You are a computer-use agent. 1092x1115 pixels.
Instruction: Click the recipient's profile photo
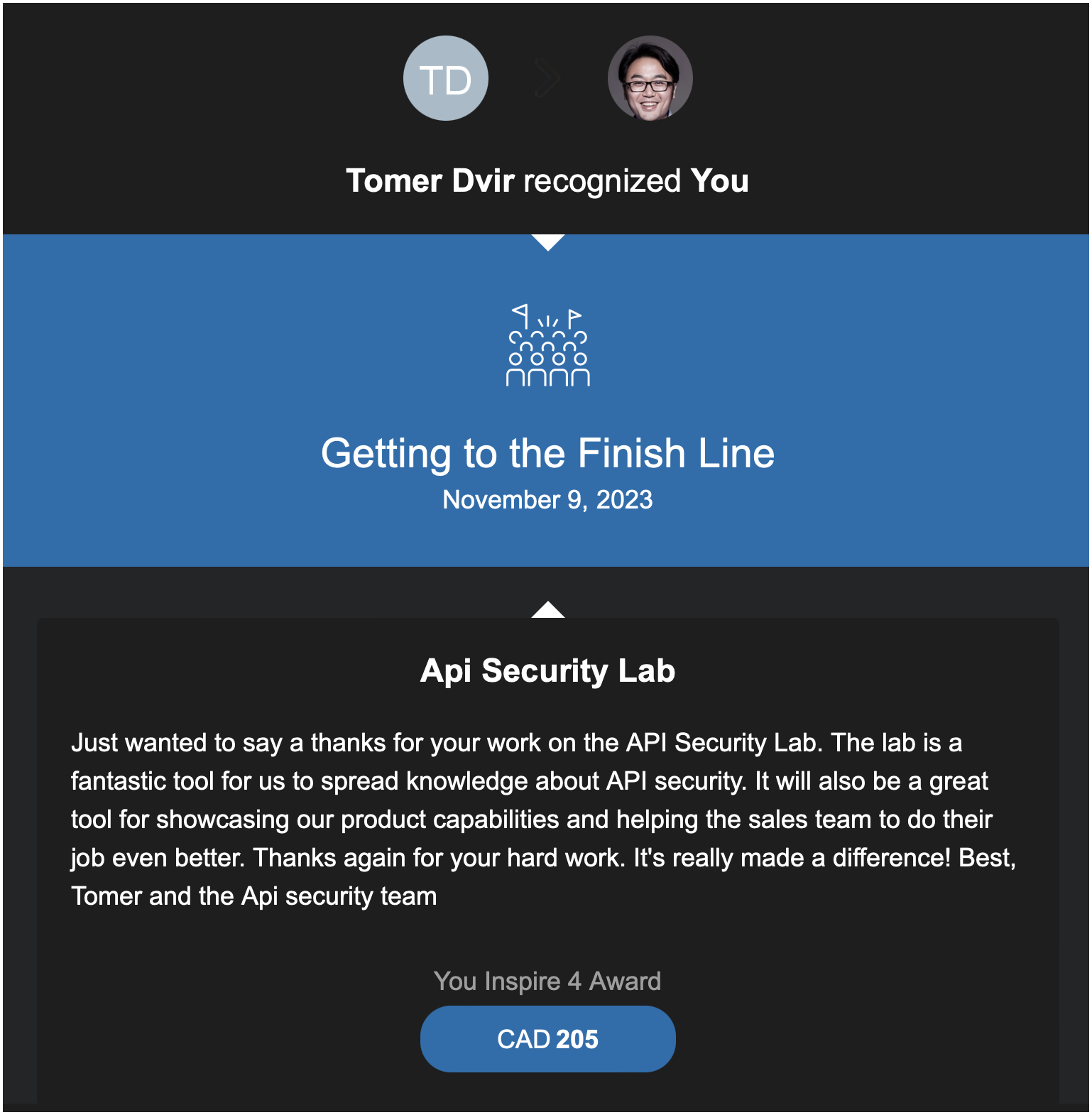coord(650,78)
